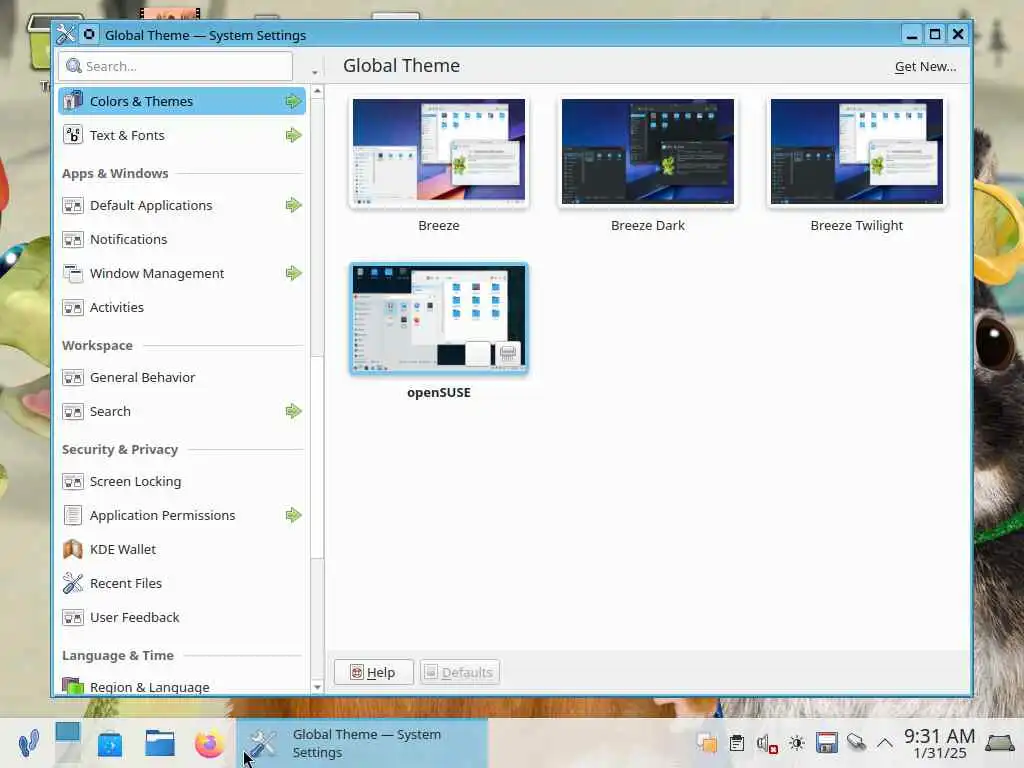Open KDE Wallet settings

(x=182, y=549)
